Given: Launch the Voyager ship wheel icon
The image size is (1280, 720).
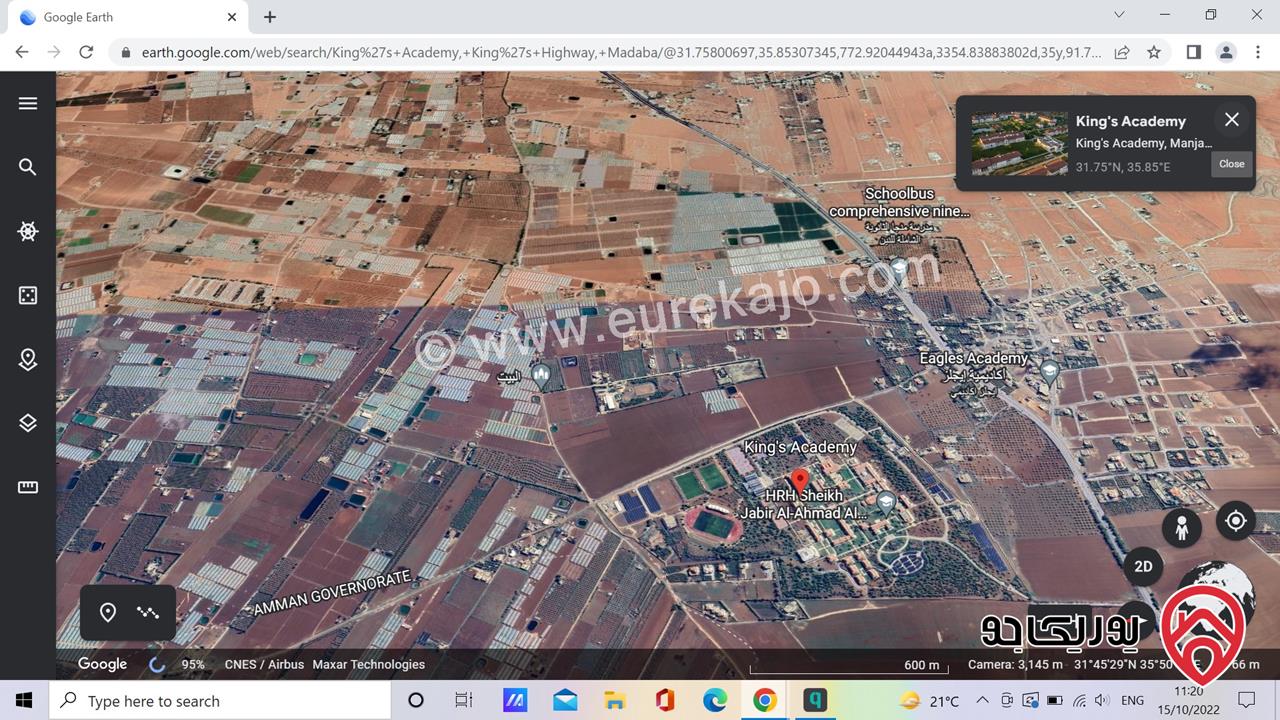Looking at the screenshot, I should pos(28,231).
